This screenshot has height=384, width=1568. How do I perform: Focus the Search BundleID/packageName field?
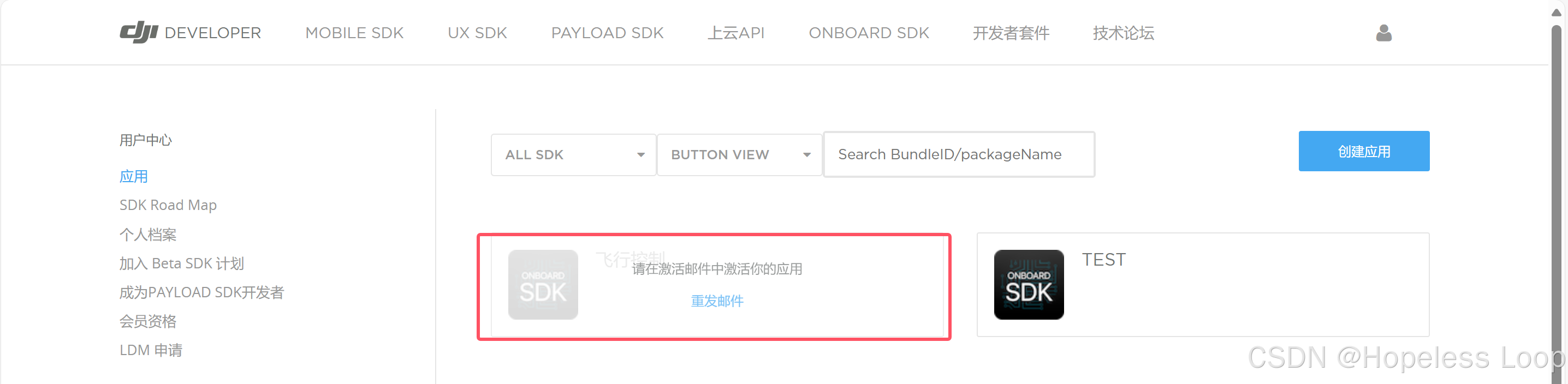click(959, 154)
